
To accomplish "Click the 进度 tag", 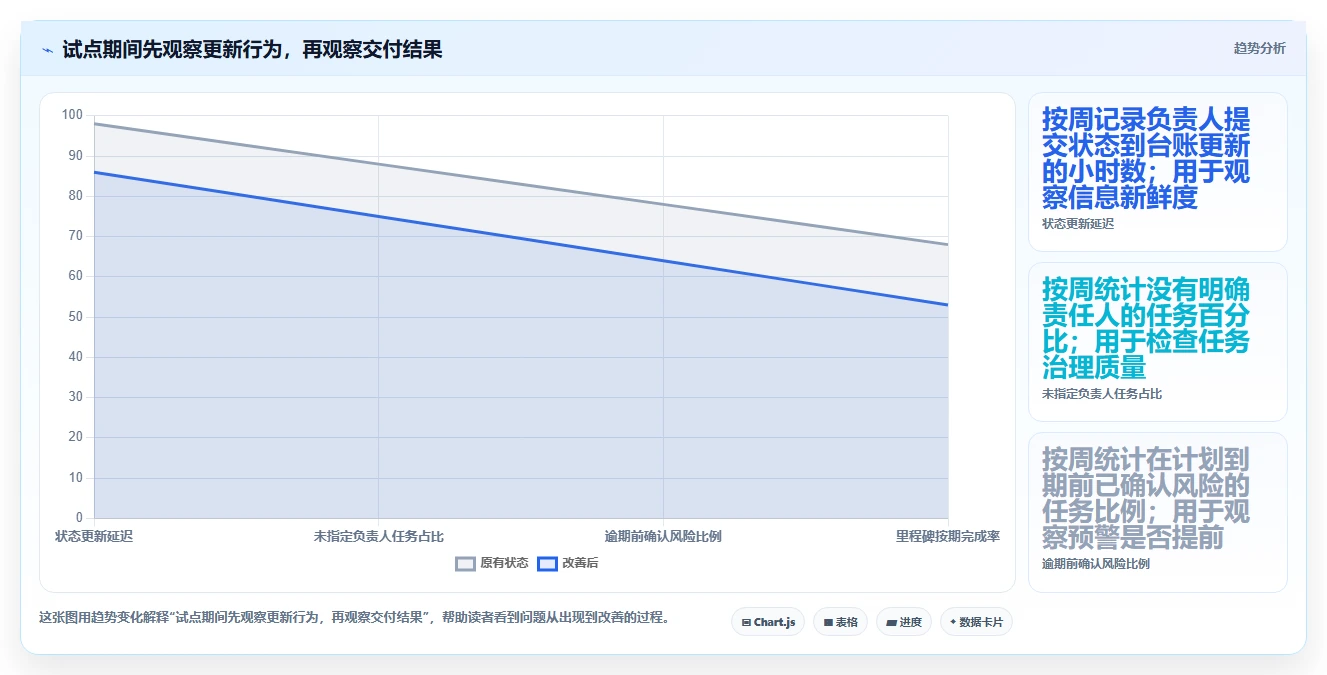I will (903, 622).
